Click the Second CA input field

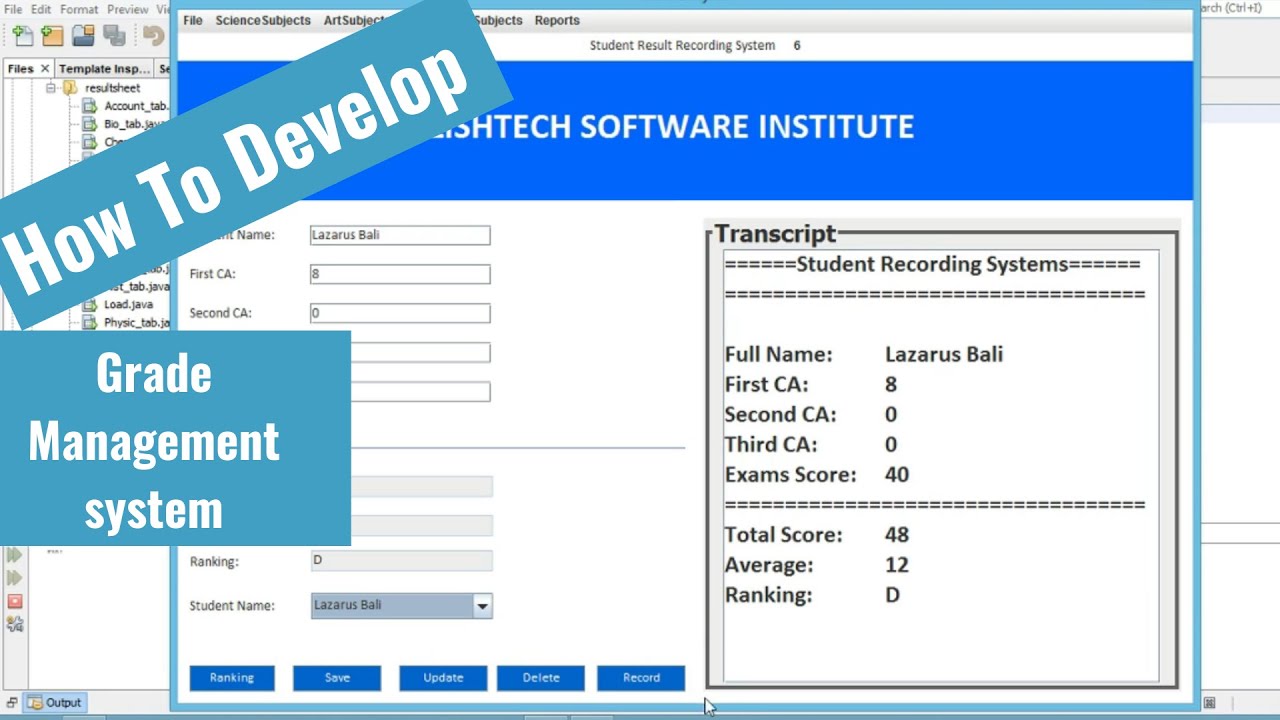point(400,313)
